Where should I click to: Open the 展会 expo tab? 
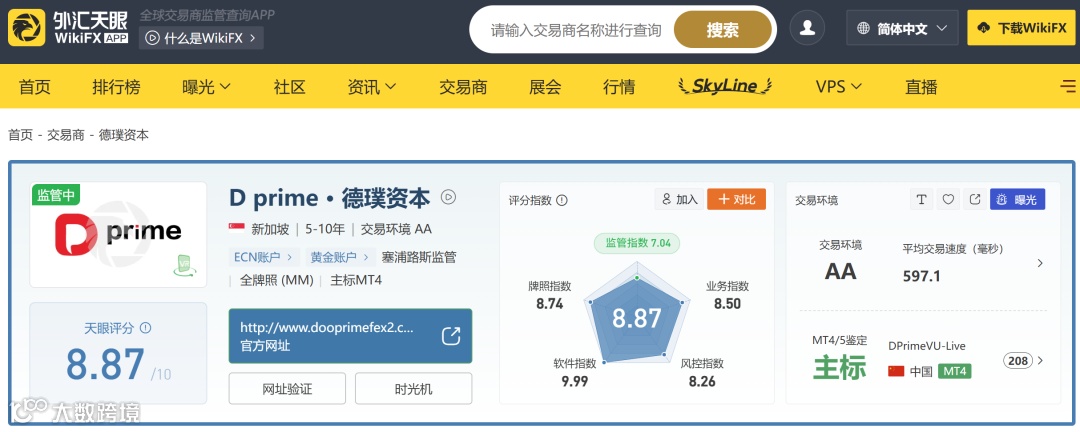pyautogui.click(x=545, y=87)
